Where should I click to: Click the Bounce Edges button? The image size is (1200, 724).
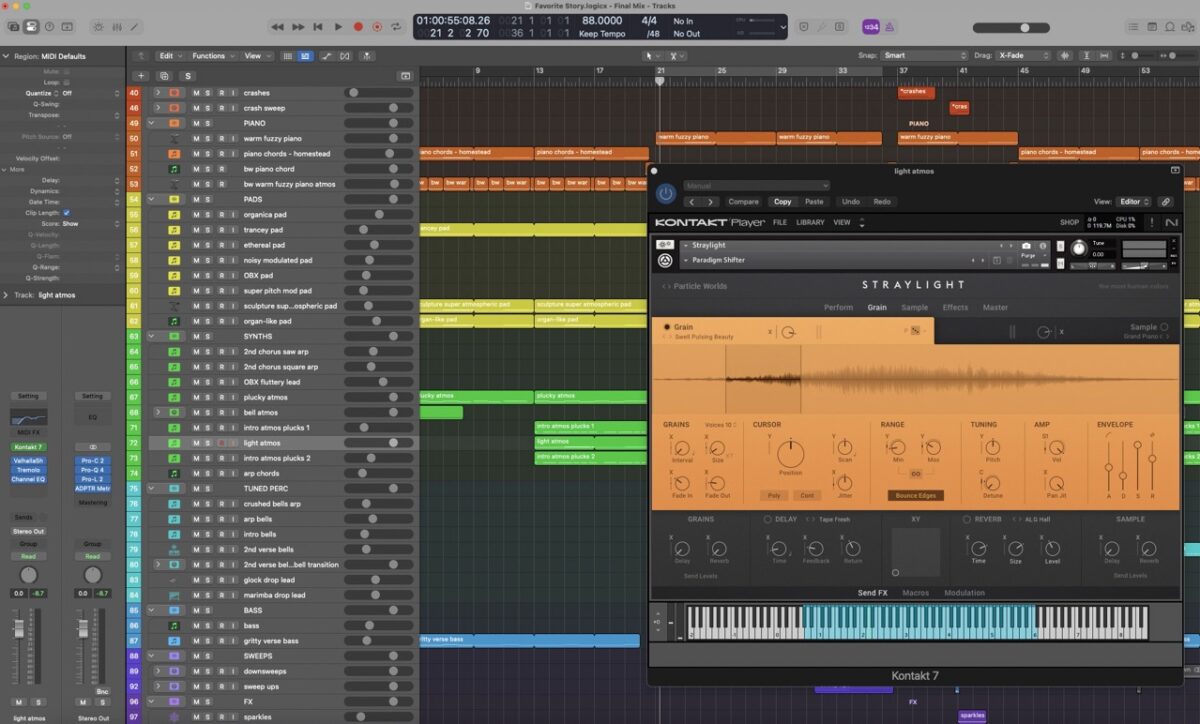(x=914, y=496)
